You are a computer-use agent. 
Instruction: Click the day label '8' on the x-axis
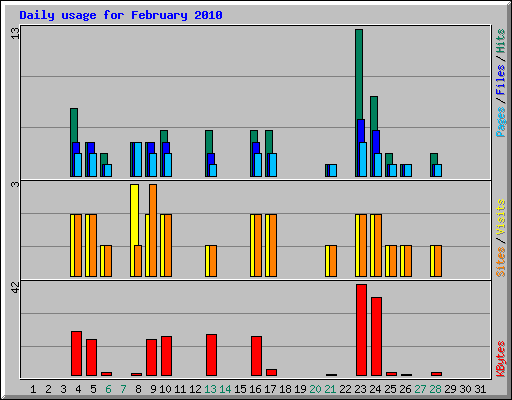coord(138,389)
